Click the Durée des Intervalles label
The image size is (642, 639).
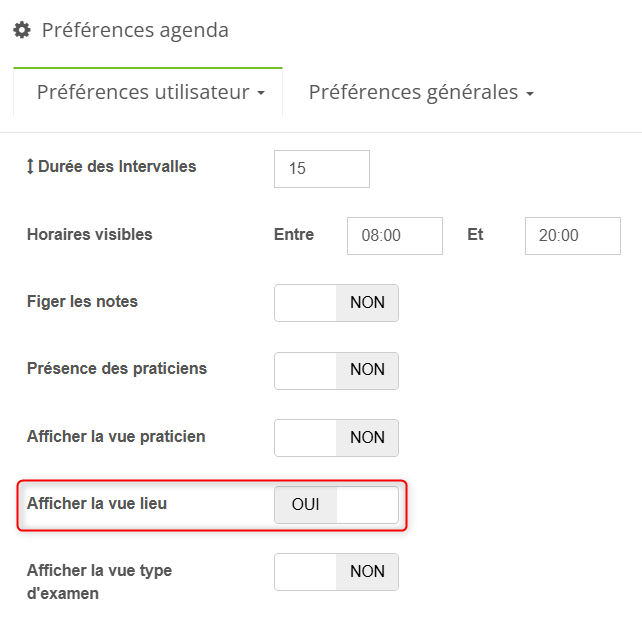[117, 167]
